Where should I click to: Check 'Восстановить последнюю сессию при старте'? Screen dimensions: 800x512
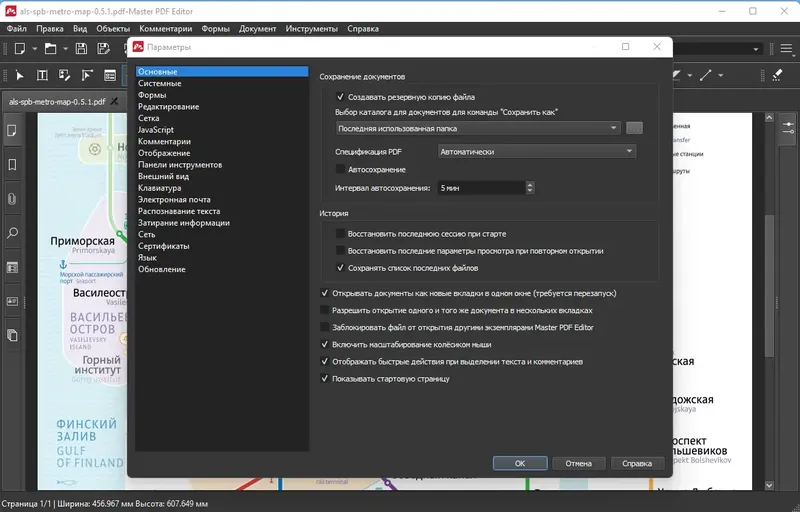pos(340,234)
